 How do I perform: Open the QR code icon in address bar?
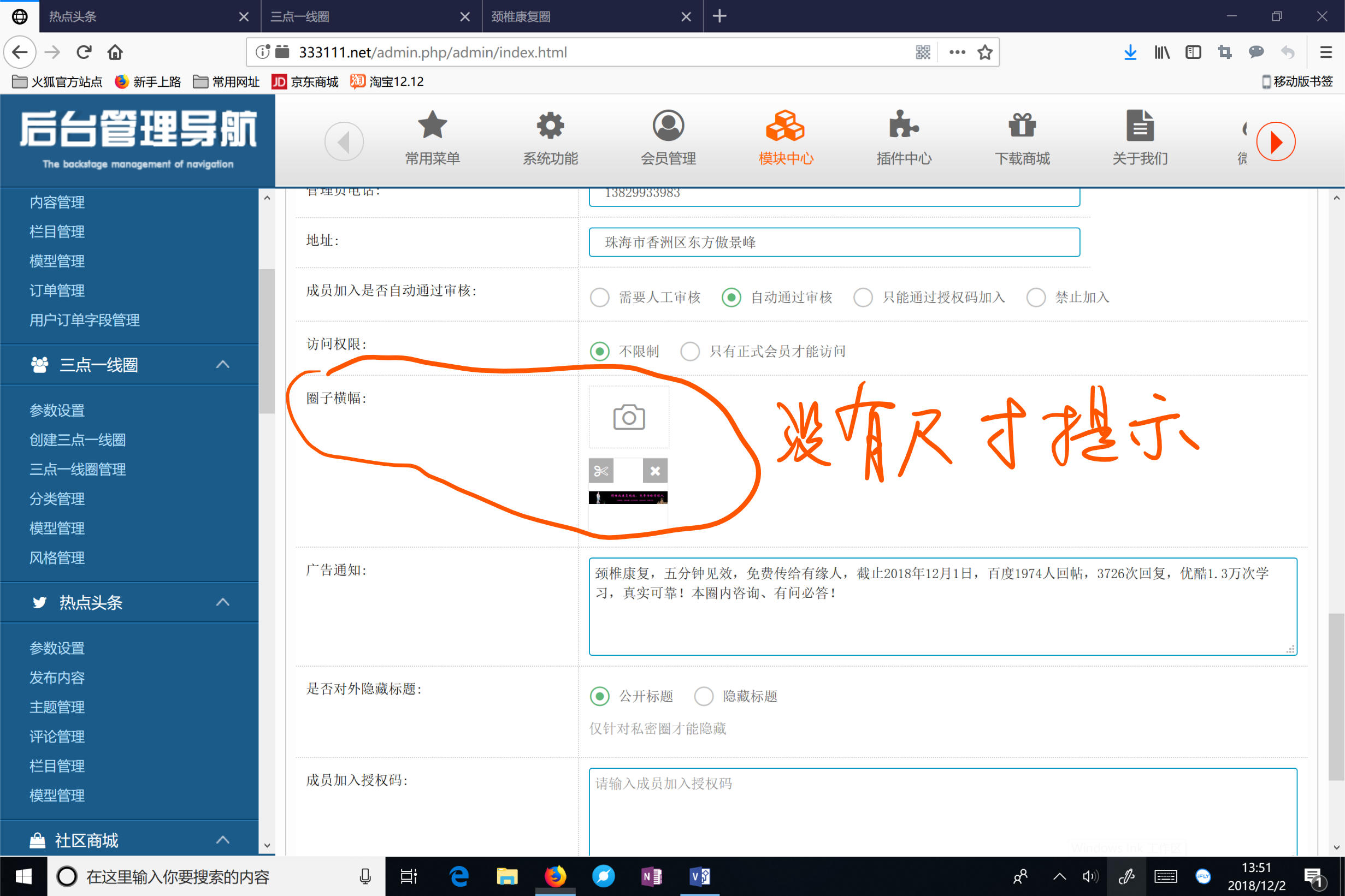pos(923,52)
